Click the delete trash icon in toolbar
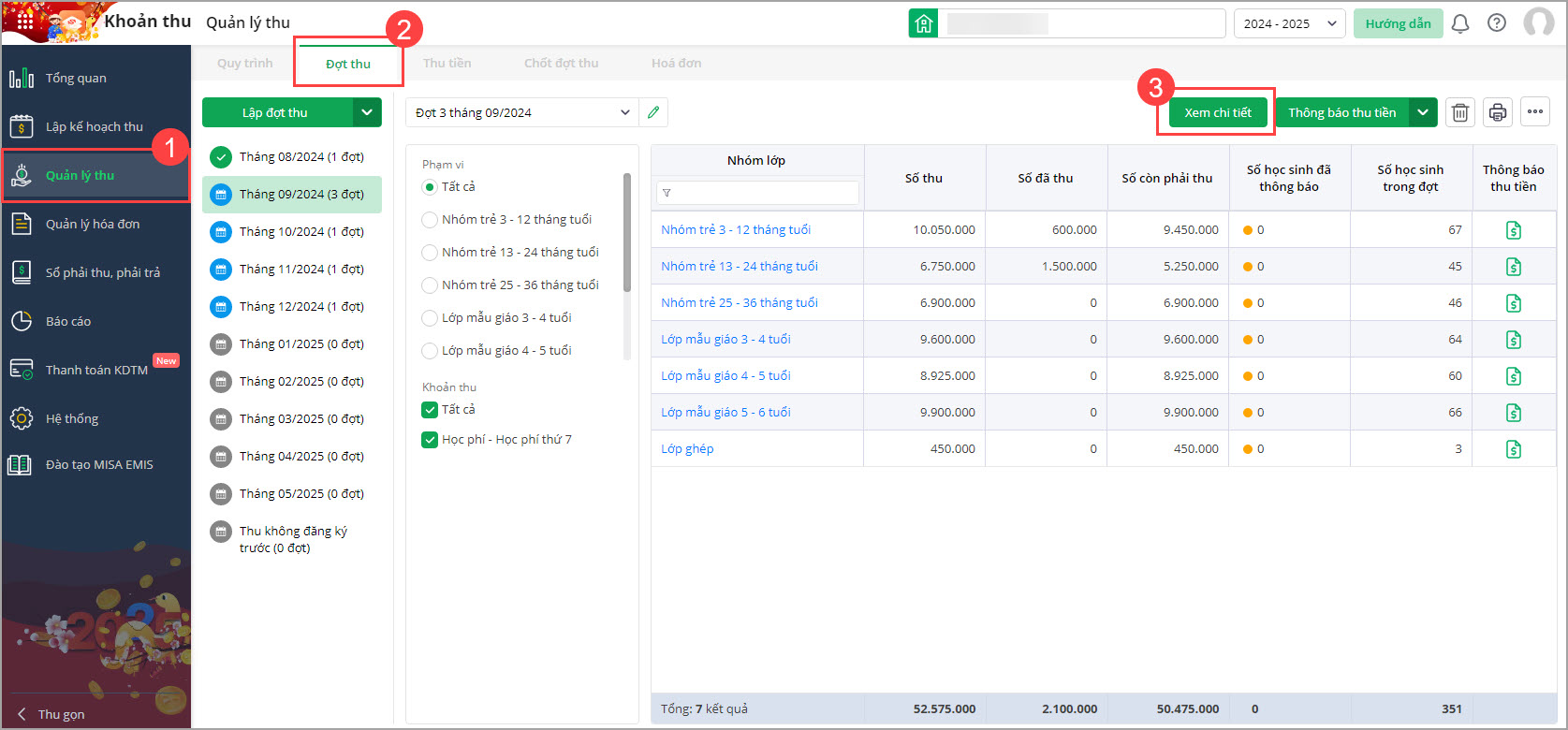 (x=1459, y=113)
